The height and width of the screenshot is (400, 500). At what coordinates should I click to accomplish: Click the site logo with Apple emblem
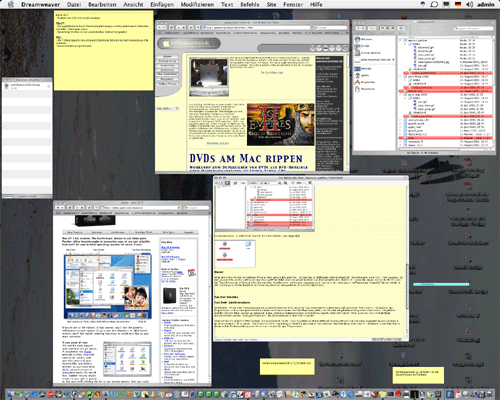[189, 43]
